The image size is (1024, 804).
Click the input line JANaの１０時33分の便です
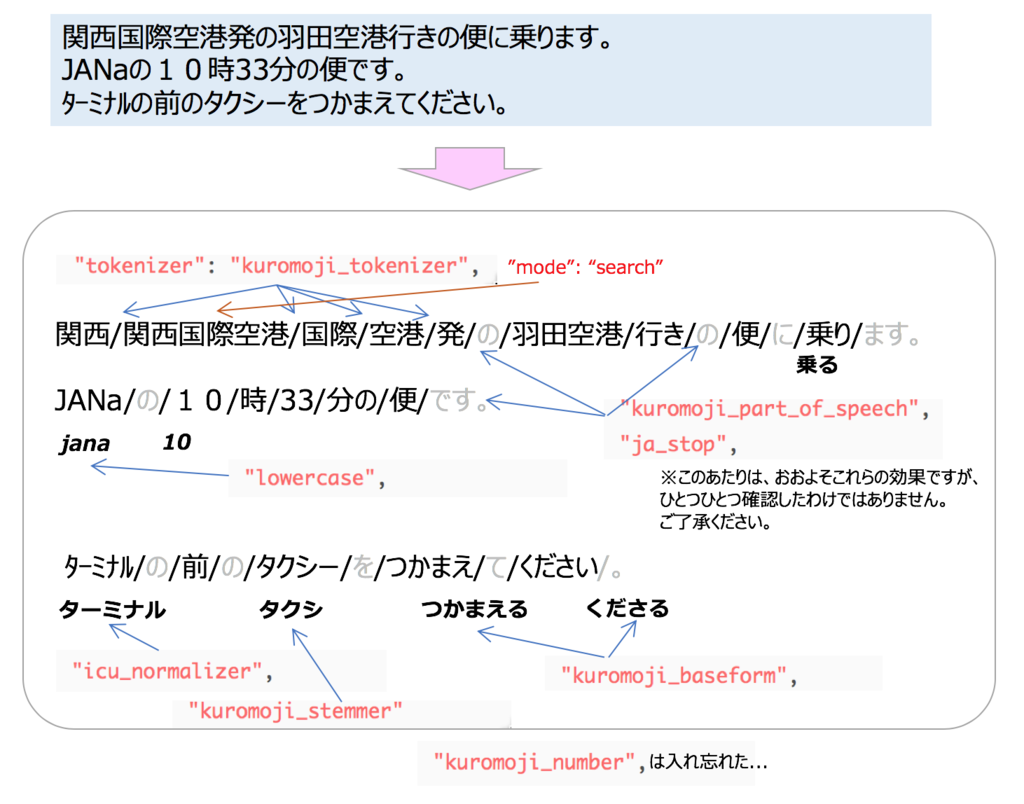233,70
